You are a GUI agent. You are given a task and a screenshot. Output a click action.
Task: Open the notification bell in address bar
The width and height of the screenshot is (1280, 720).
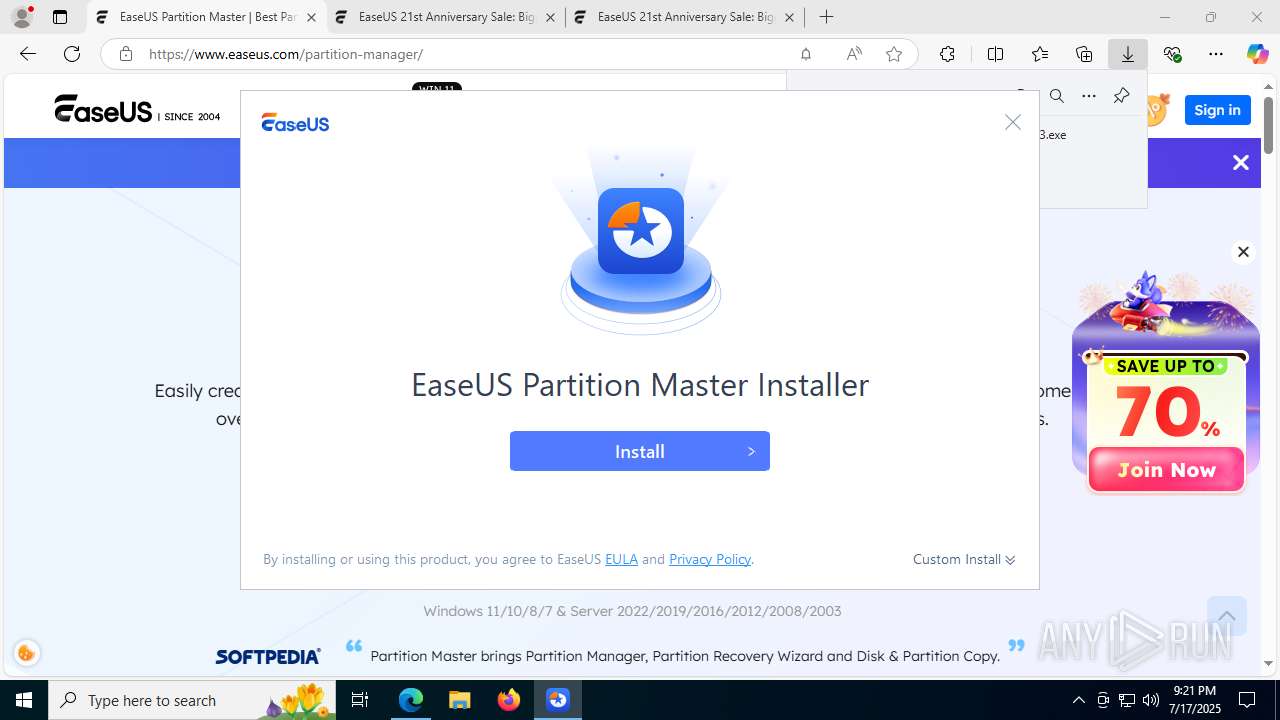(806, 54)
